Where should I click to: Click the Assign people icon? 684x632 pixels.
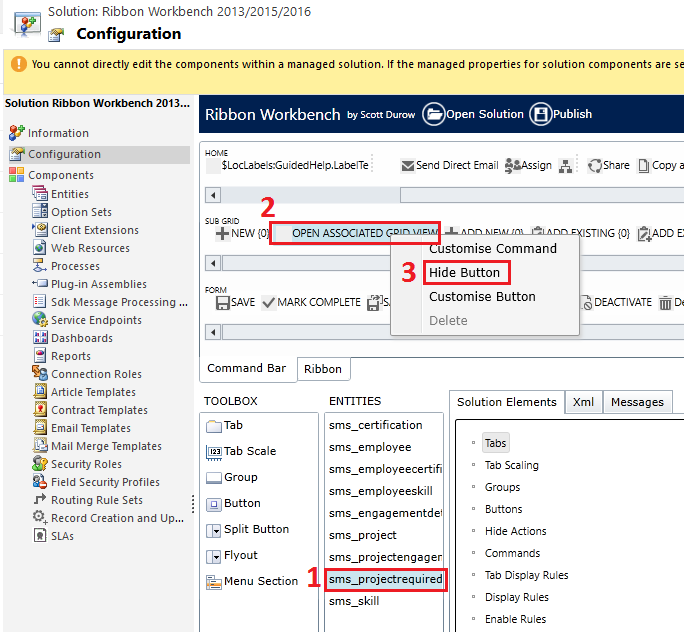(x=513, y=165)
